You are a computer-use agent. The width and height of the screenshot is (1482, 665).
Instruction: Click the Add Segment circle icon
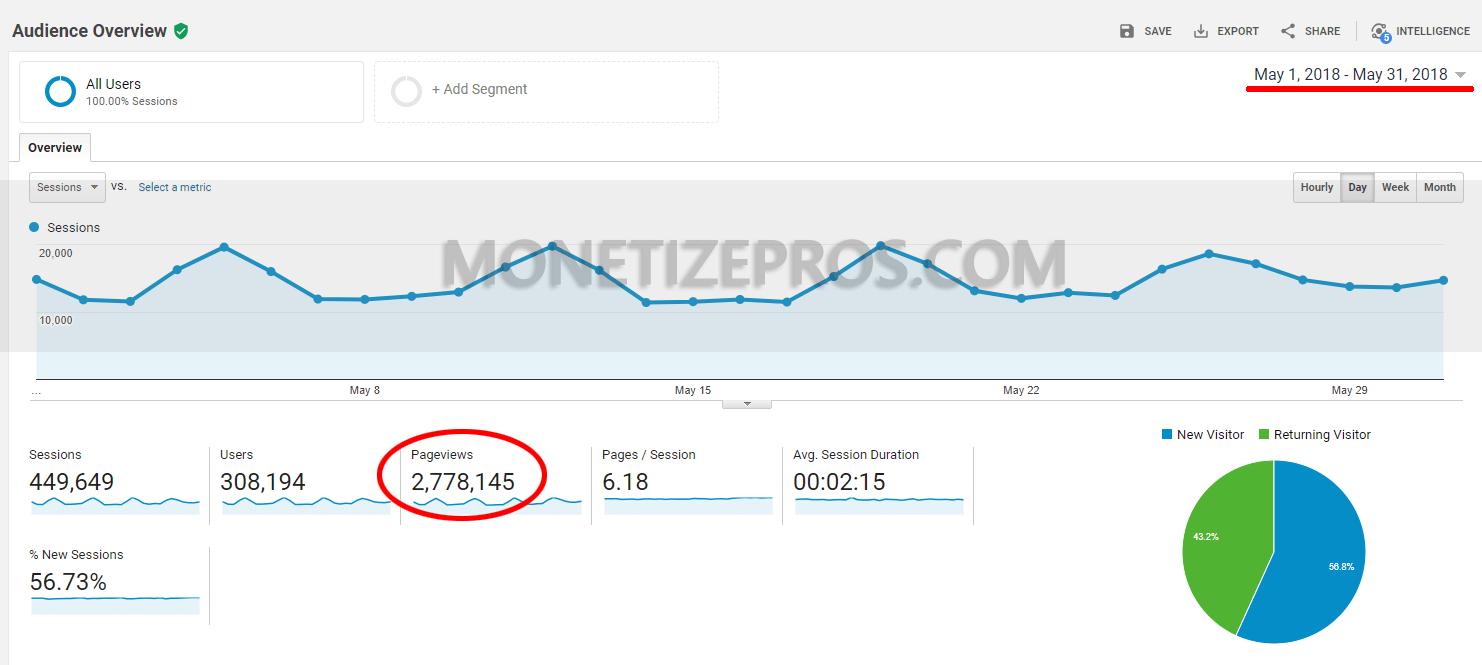pos(407,91)
